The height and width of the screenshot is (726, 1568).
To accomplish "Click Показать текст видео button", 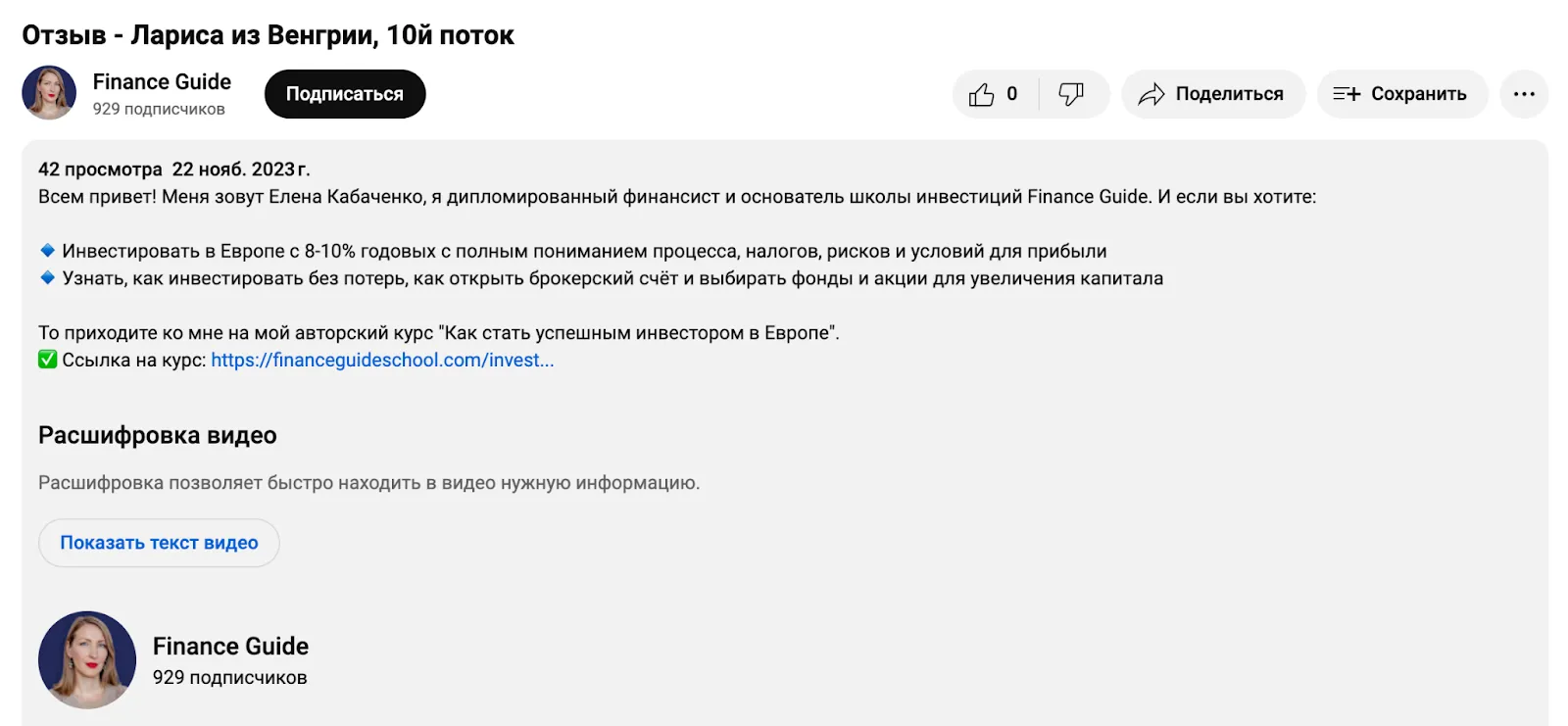I will (159, 543).
